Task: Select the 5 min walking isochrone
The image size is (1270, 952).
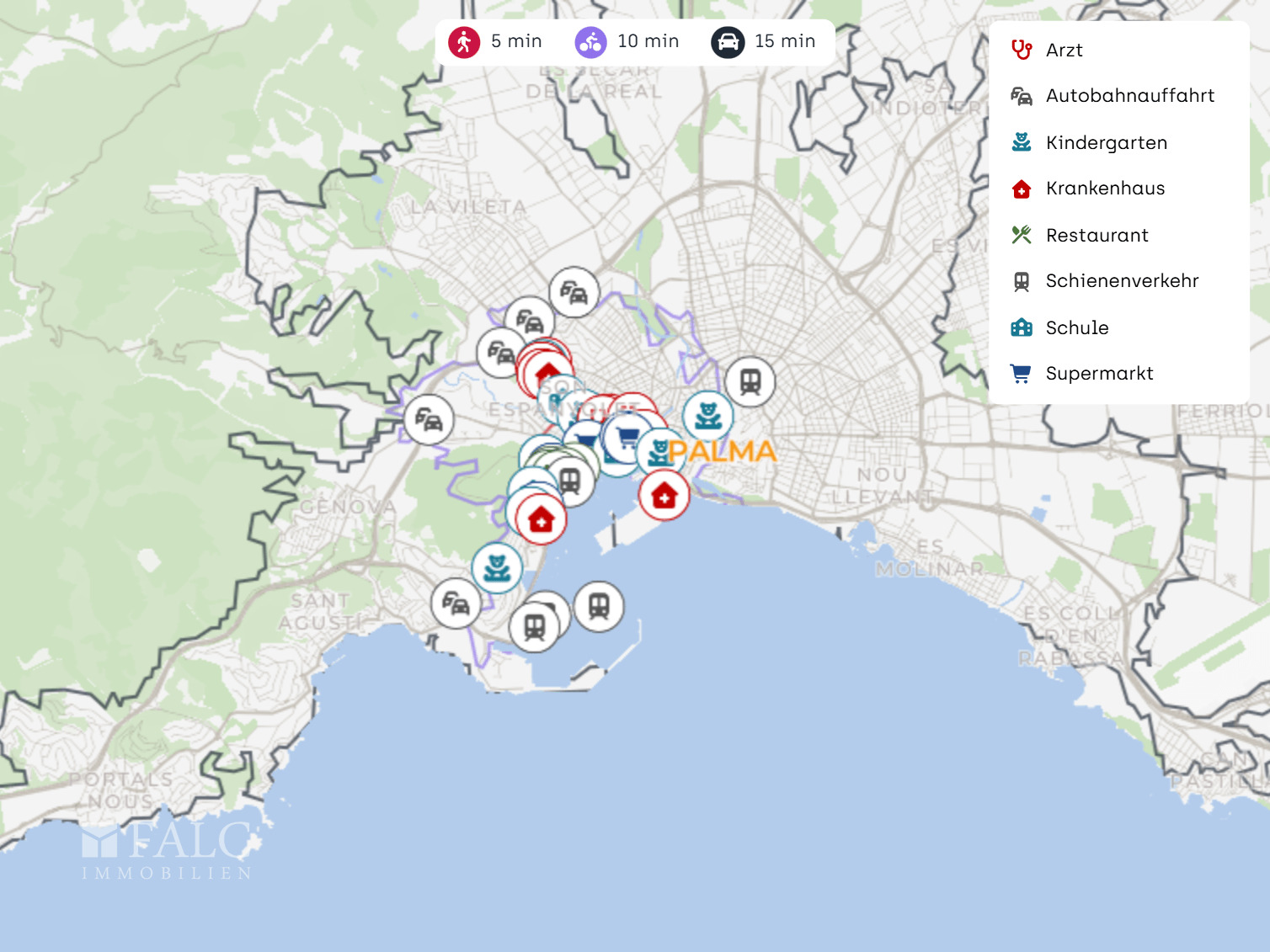Action: [495, 41]
